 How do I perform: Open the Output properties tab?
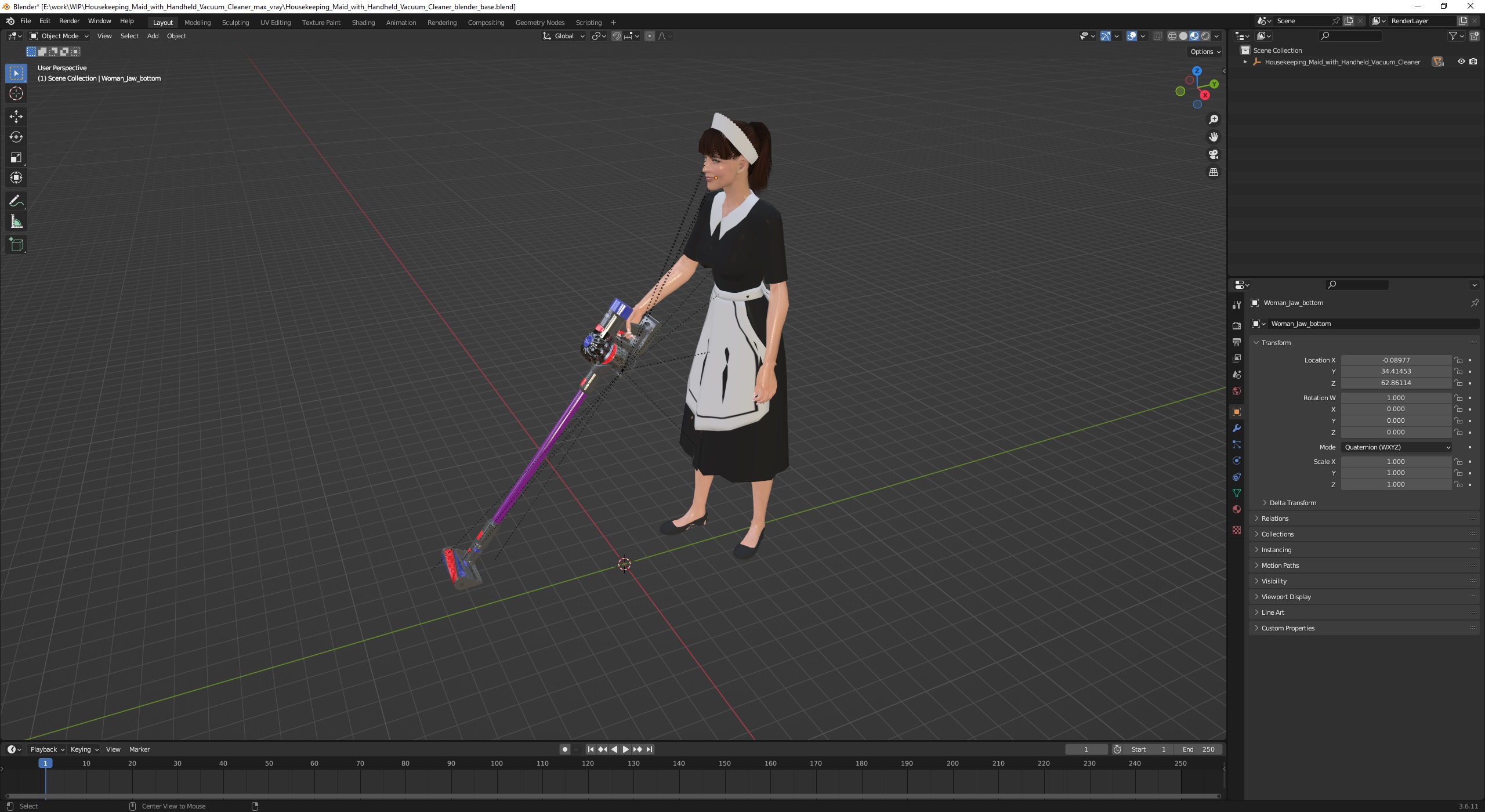(x=1237, y=342)
